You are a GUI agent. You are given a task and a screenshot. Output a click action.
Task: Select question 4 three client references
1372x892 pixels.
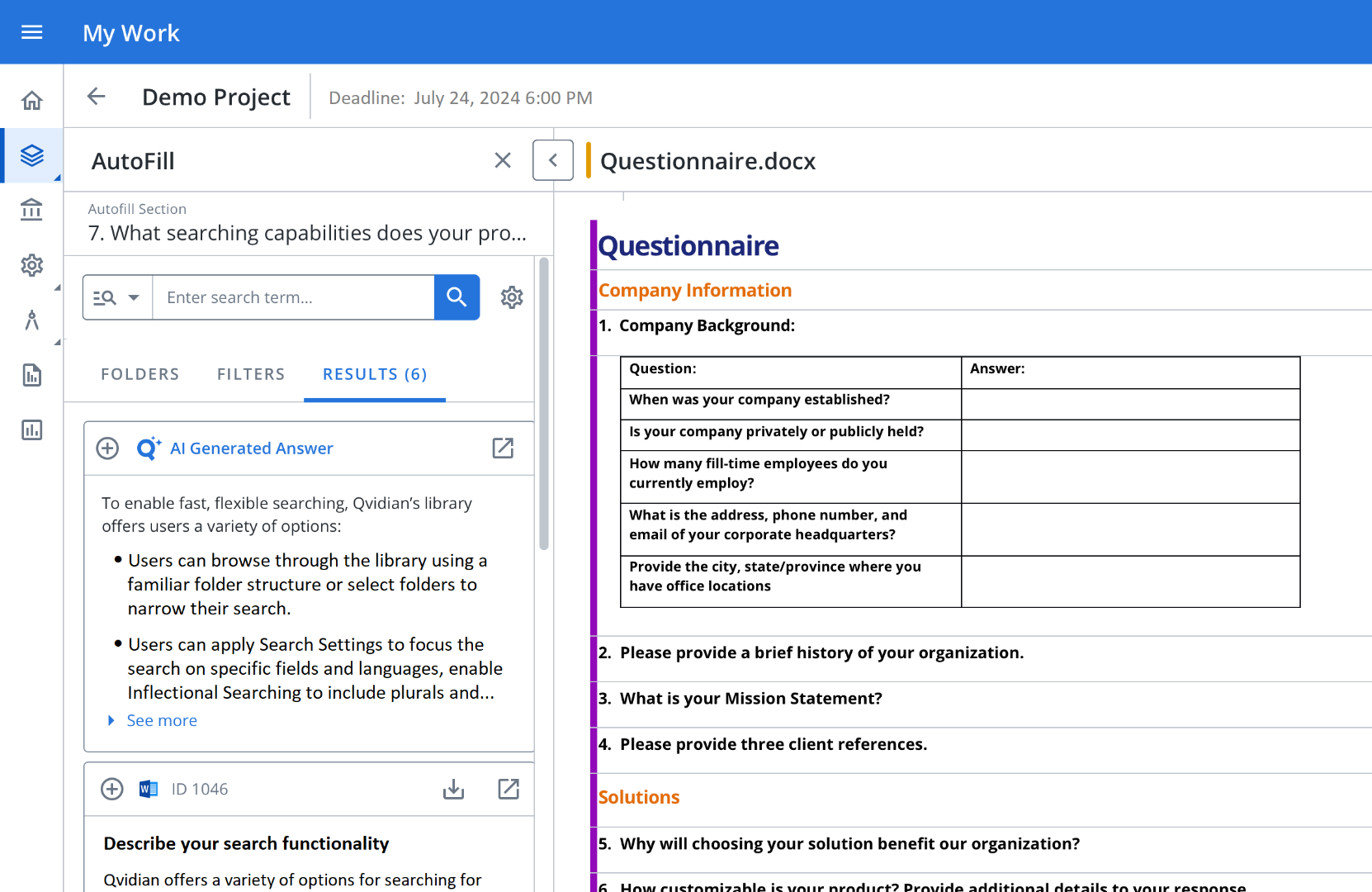763,744
